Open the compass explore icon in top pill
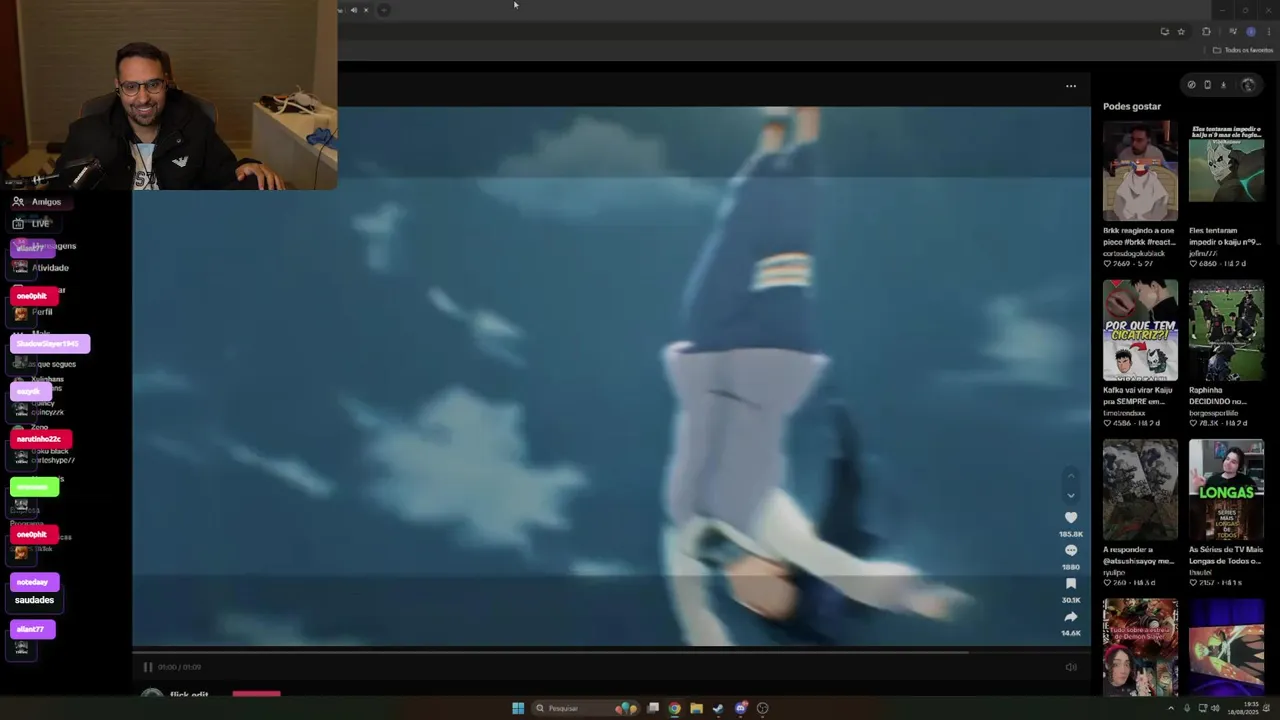Viewport: 1280px width, 720px height. pos(1191,85)
